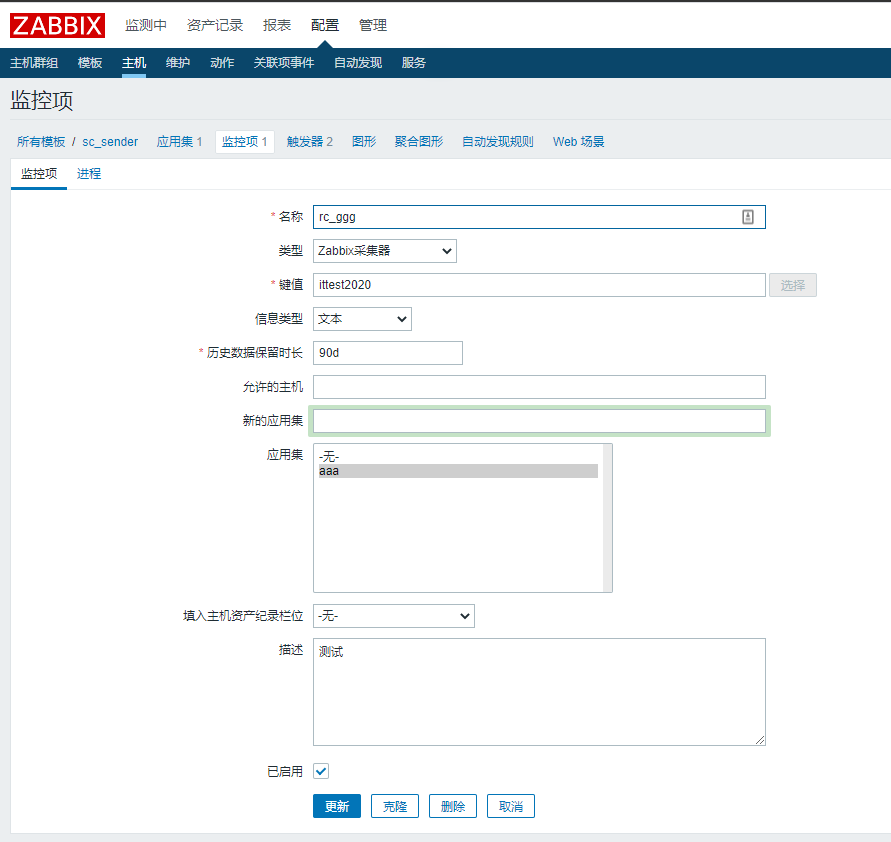Click the 应用集 list scrollbar
891x842 pixels.
[x=607, y=518]
